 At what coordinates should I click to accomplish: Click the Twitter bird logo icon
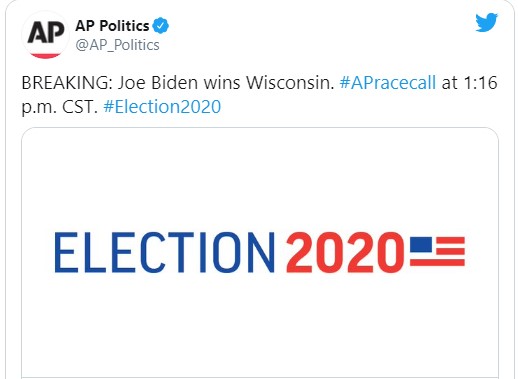[487, 22]
